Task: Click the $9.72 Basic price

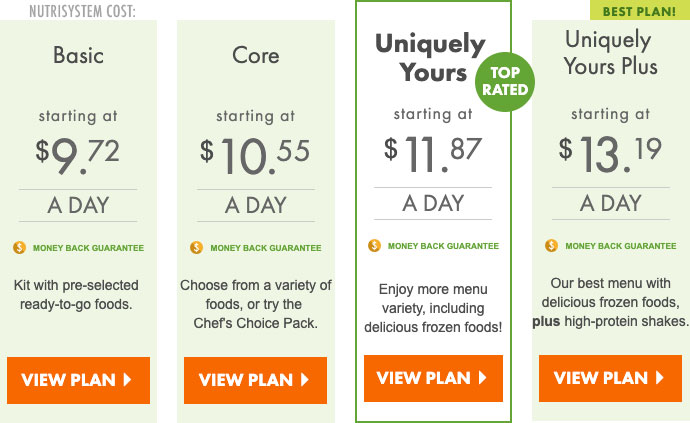Action: coord(77,155)
